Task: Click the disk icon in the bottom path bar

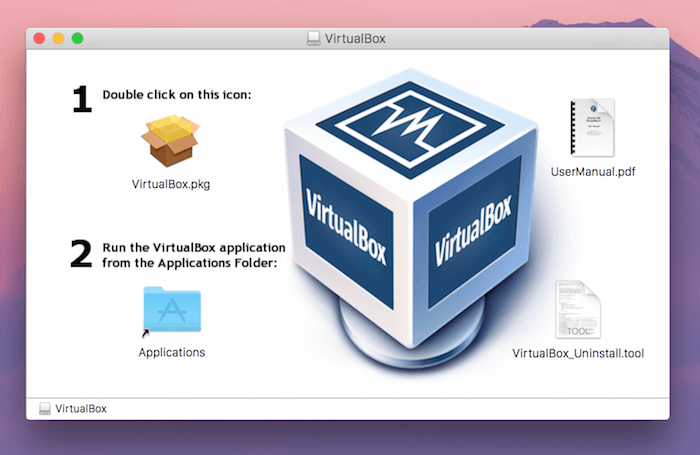Action: (x=45, y=408)
